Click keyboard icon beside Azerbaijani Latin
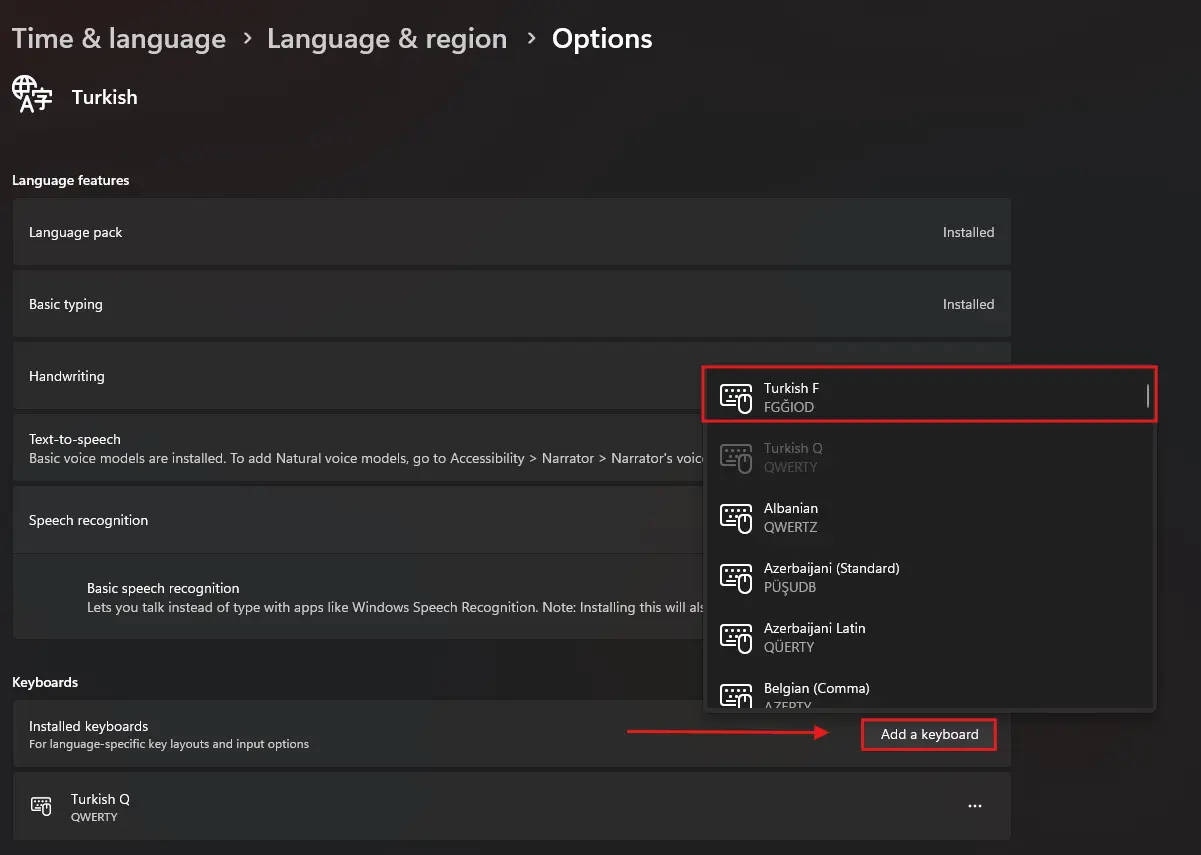The height and width of the screenshot is (855, 1201). [x=736, y=637]
